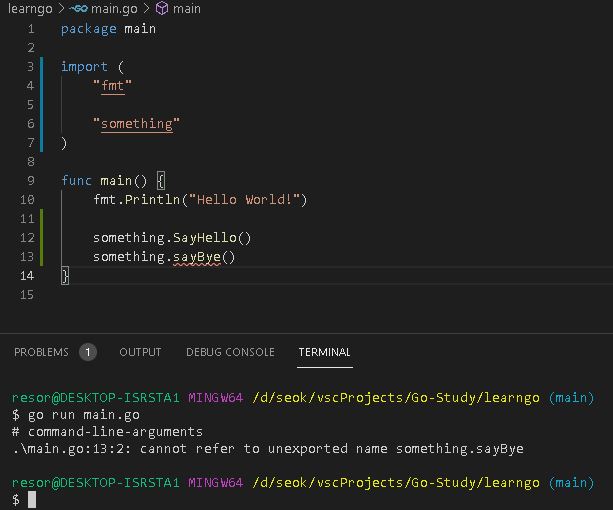Click the terminal cursor at bottom prompt
The height and width of the screenshot is (510, 613).
pos(32,500)
